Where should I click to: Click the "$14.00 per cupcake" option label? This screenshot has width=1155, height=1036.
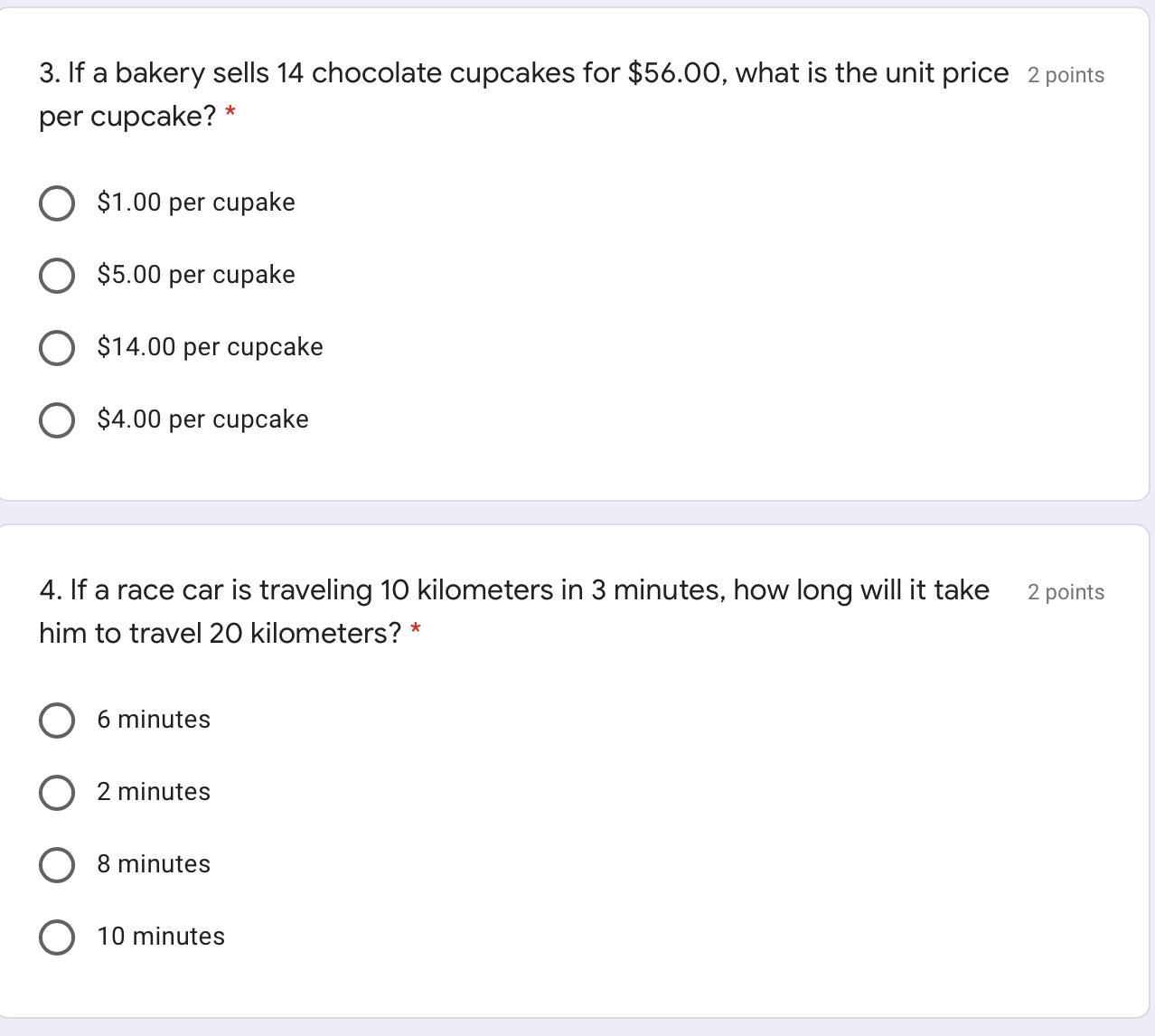210,347
